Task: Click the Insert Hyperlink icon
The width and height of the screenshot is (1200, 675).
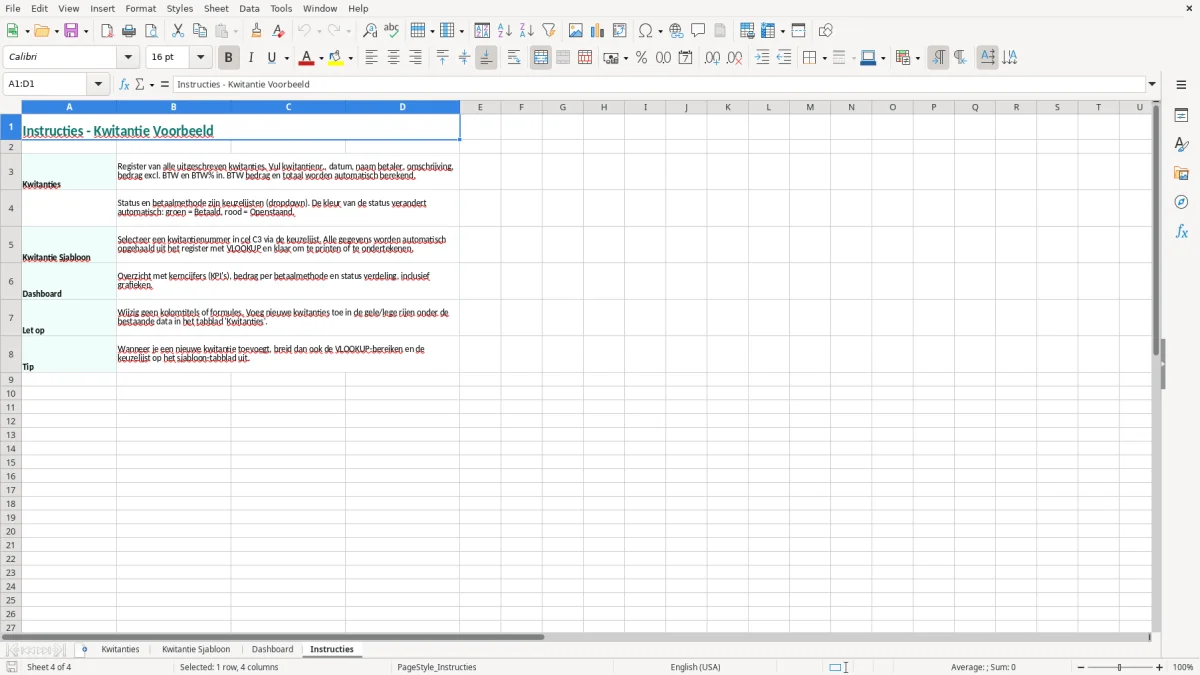Action: (676, 31)
